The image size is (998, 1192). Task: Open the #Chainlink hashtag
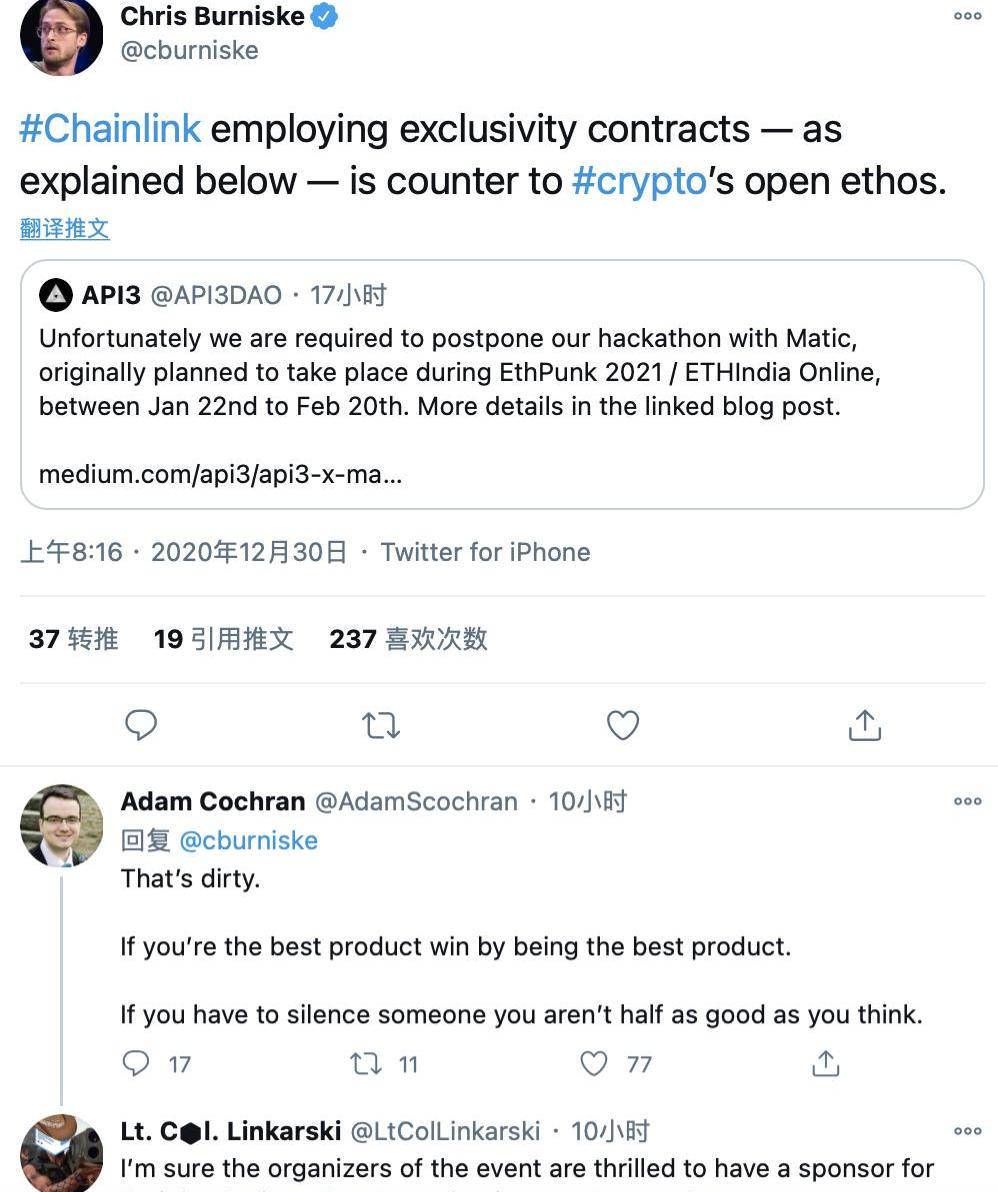point(110,128)
